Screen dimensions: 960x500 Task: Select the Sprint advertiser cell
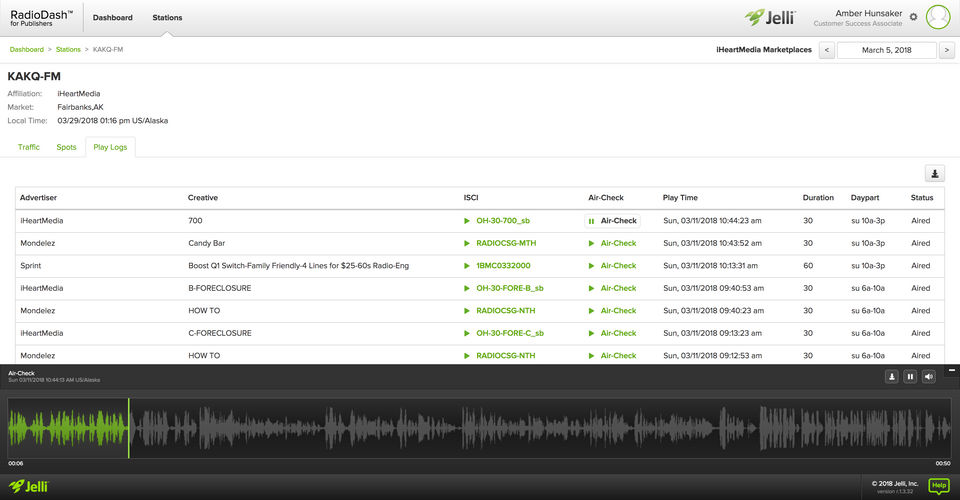tap(31, 266)
